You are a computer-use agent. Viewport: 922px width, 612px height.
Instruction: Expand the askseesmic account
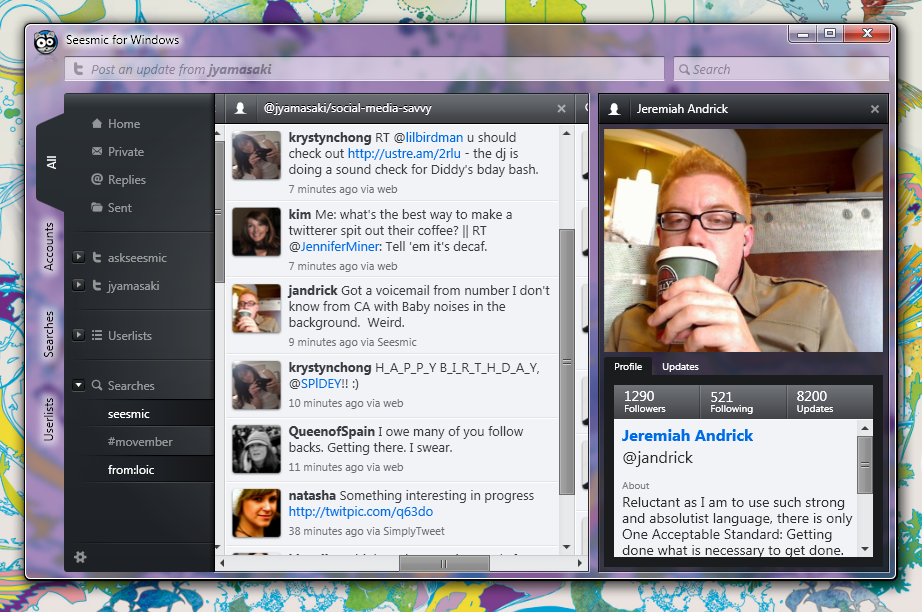pyautogui.click(x=78, y=257)
